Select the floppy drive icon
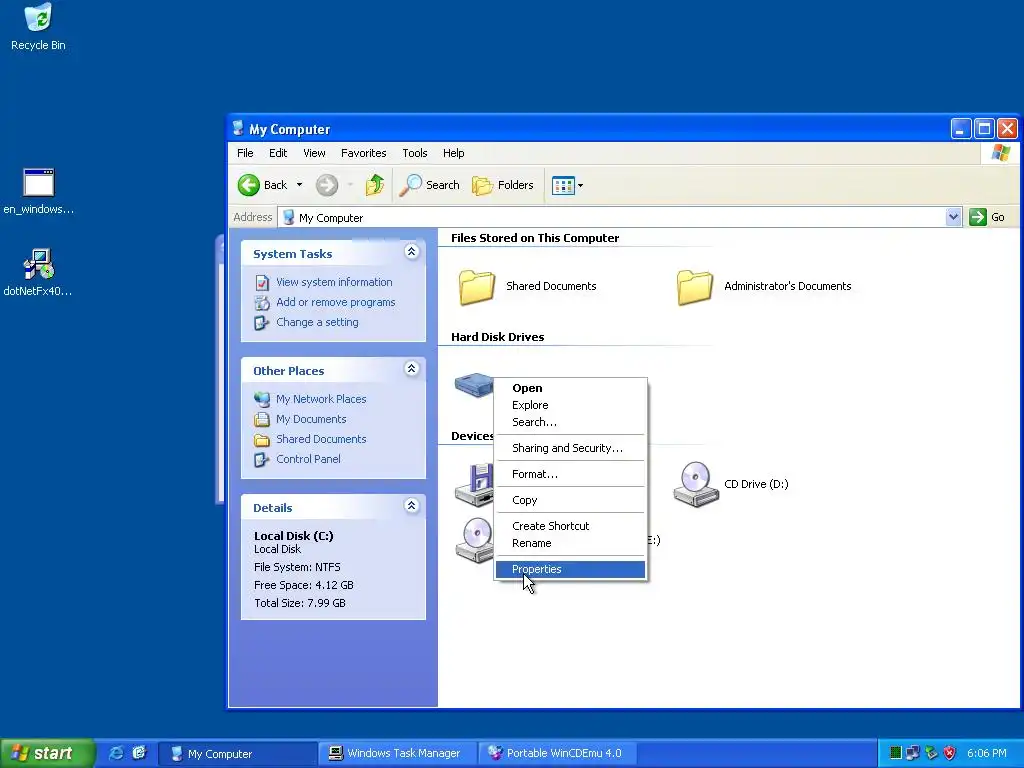 click(474, 484)
